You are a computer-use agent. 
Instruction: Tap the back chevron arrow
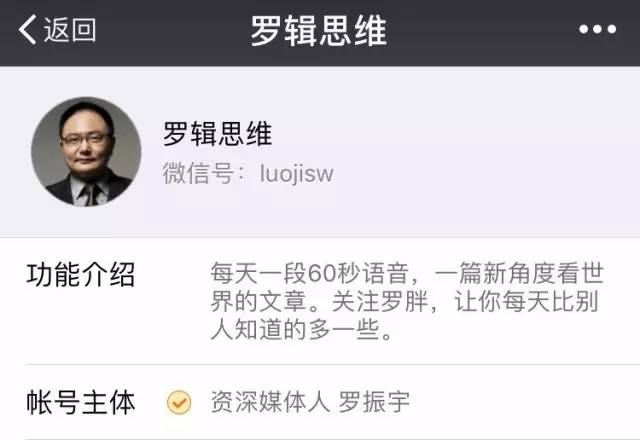click(x=27, y=29)
